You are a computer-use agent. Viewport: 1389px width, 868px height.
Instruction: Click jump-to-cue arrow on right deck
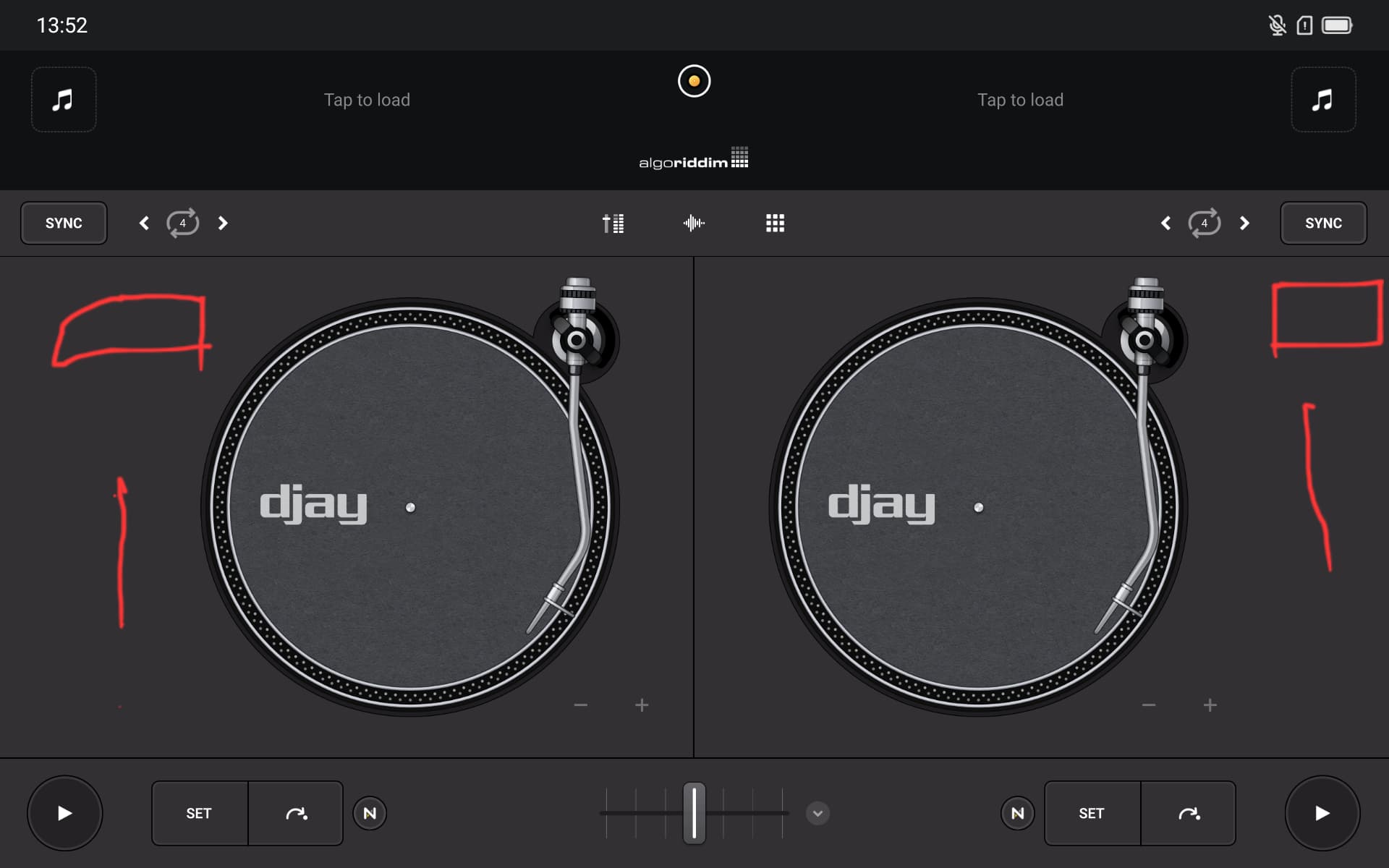[x=1189, y=813]
